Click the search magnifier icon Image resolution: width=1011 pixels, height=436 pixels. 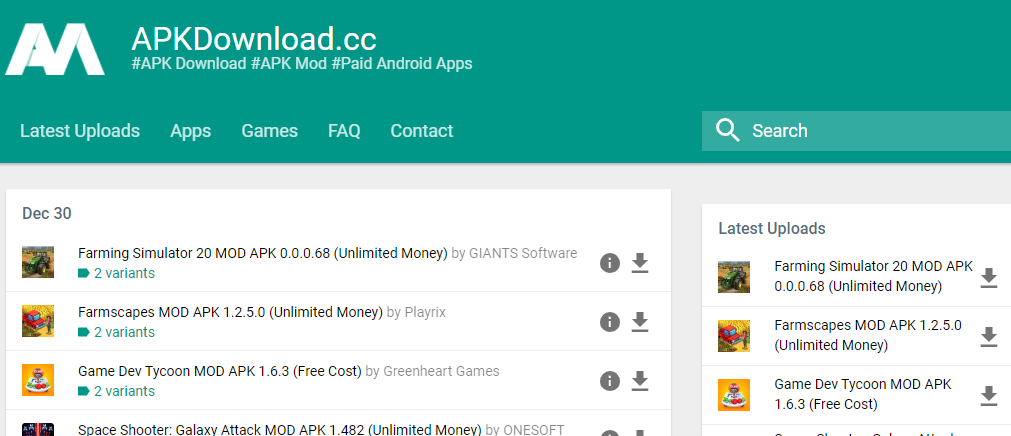point(727,130)
